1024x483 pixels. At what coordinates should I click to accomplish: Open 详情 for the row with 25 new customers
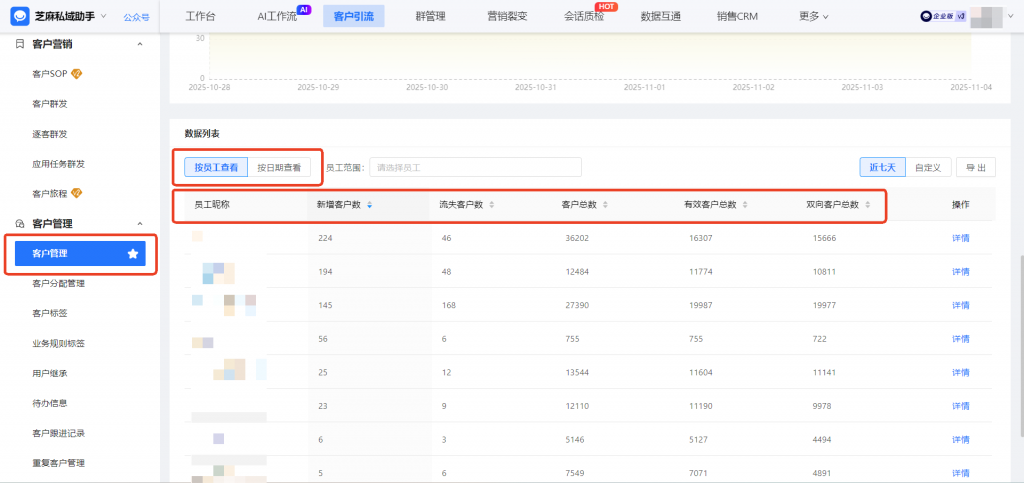pos(961,372)
